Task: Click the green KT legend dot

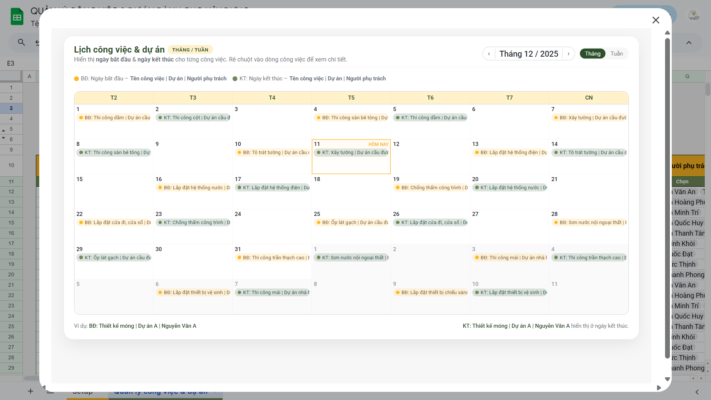Action: point(235,78)
